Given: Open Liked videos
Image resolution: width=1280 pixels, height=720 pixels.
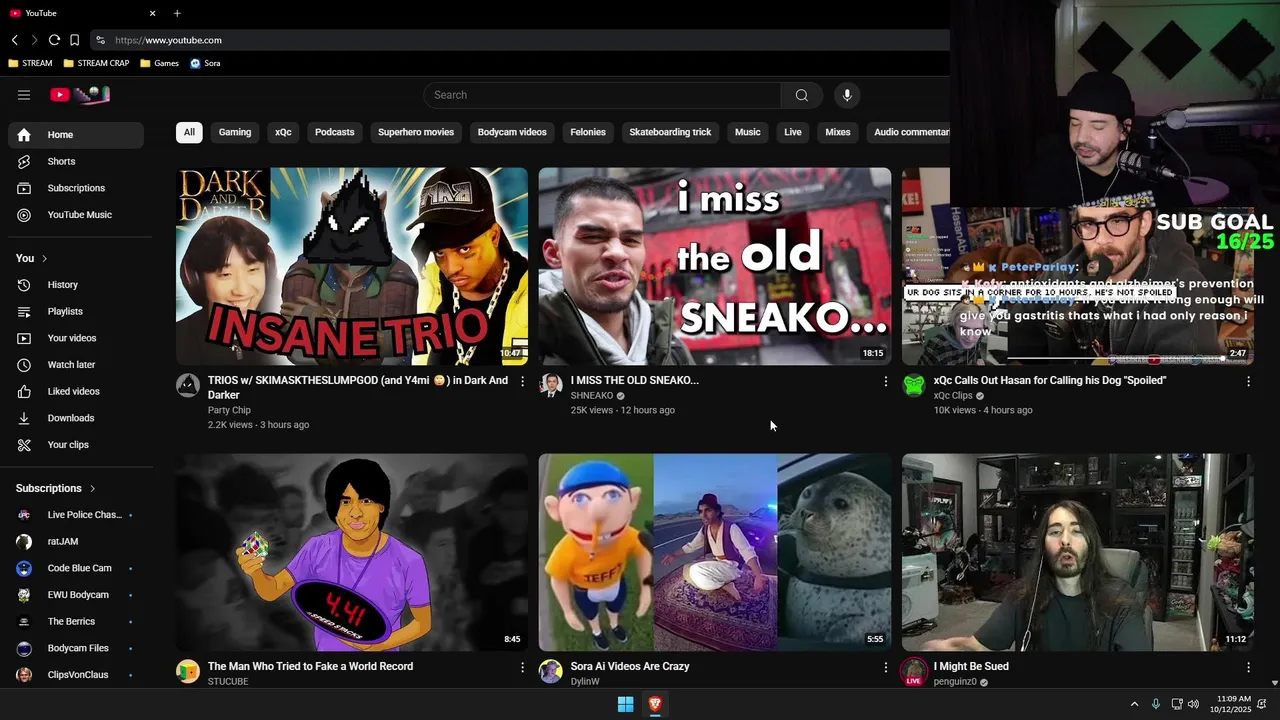Looking at the screenshot, I should [76, 391].
